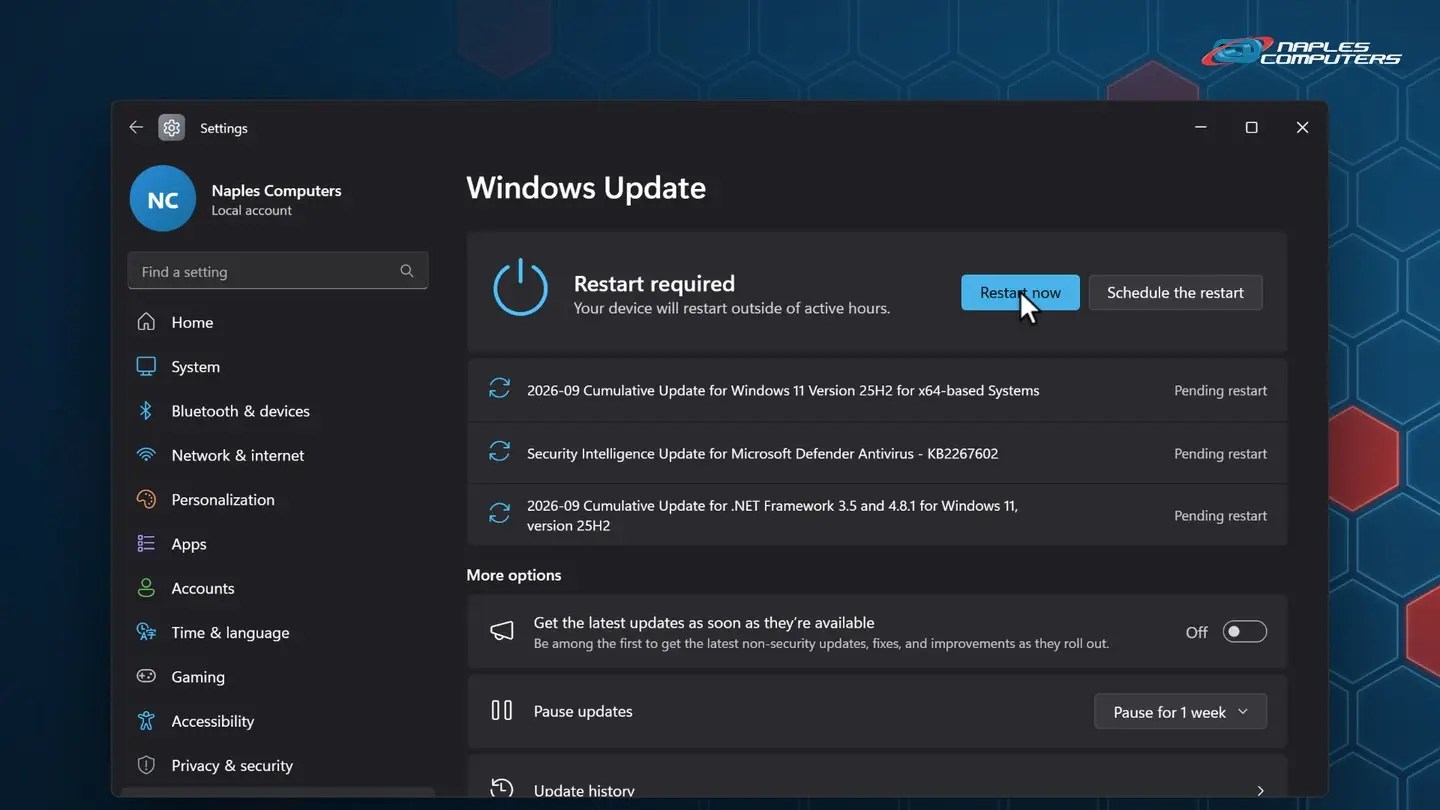This screenshot has width=1440, height=810.
Task: Click Security Intelligence Update KB2267602 text
Action: click(x=762, y=453)
